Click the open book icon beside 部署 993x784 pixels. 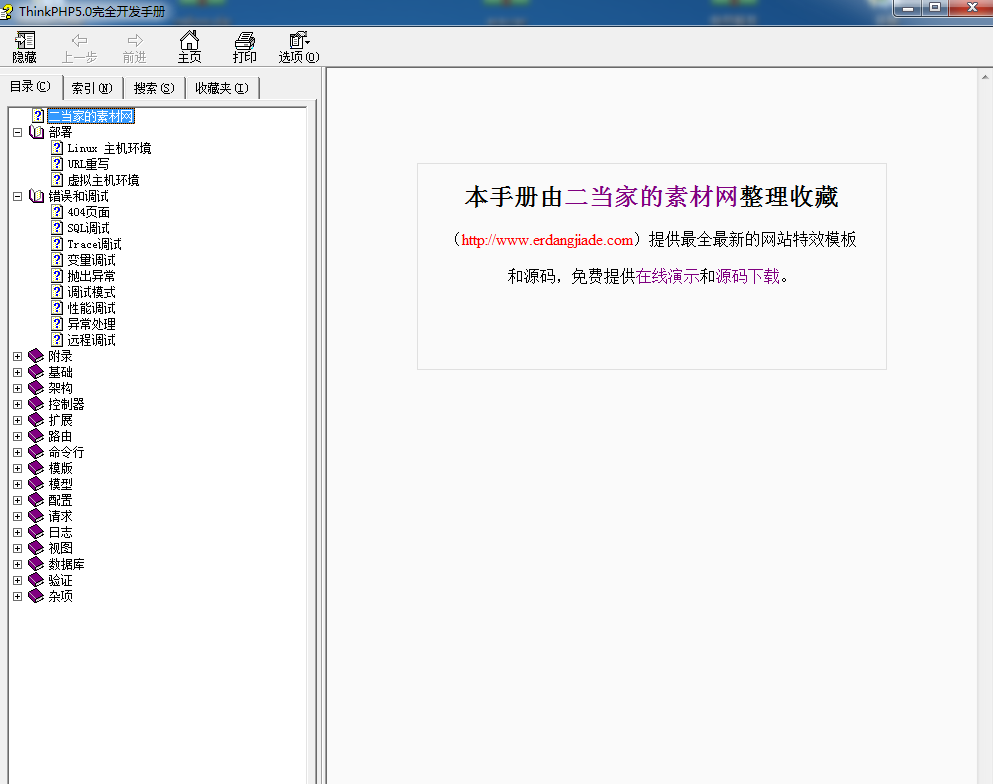click(x=37, y=132)
